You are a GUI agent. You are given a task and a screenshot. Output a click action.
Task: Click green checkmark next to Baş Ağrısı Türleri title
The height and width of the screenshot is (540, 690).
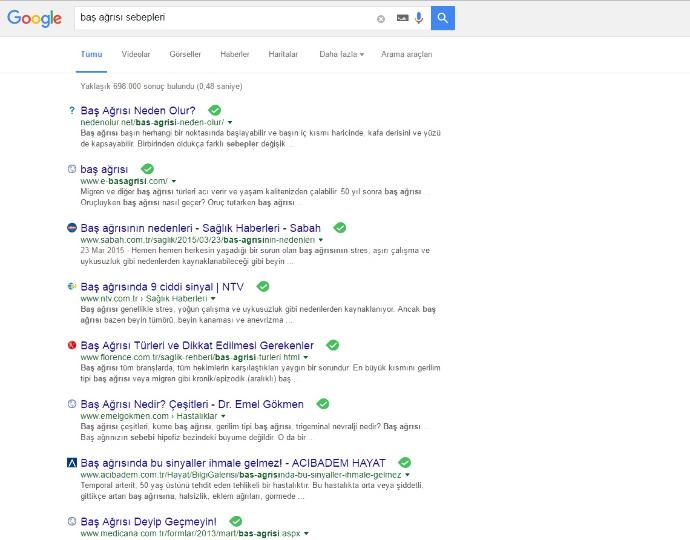coord(333,345)
